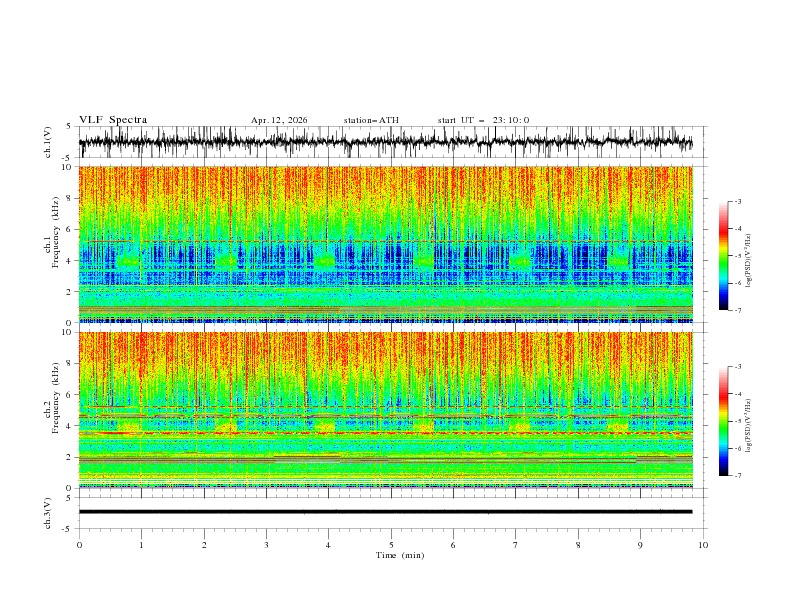The width and height of the screenshot is (792, 612).
Task: Click time axis tick label '1'
Action: pos(141,545)
